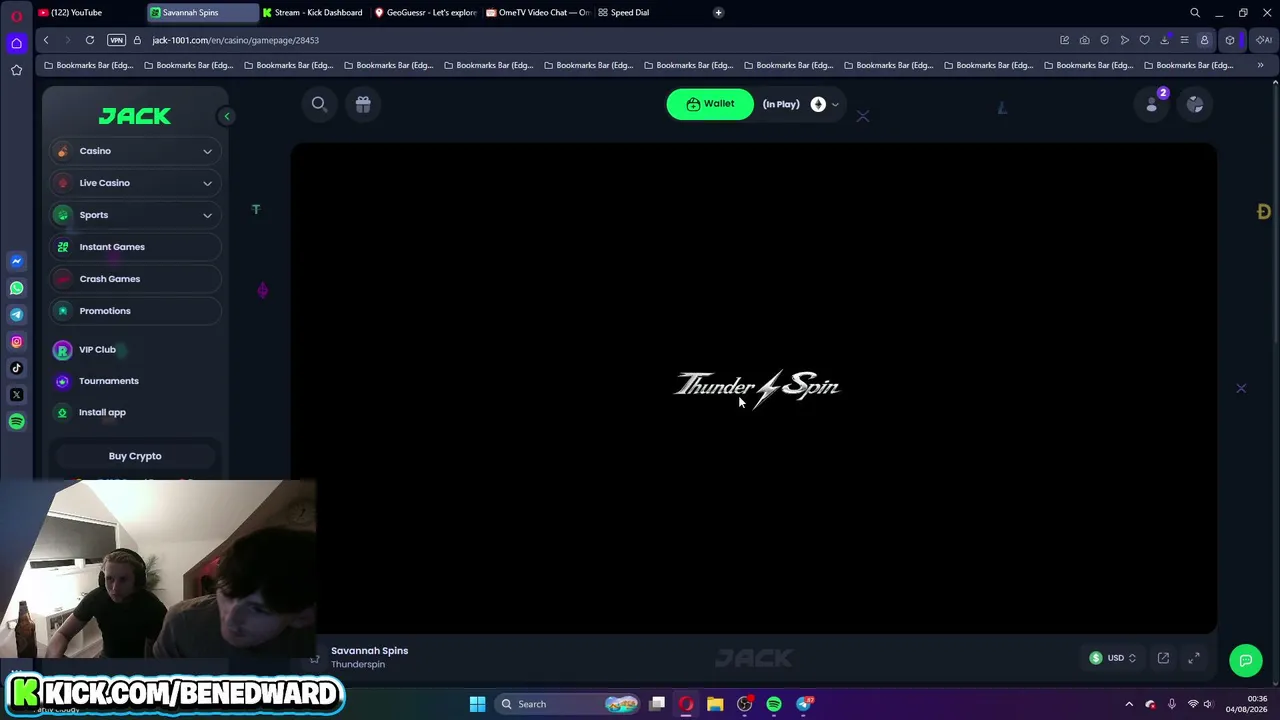
Task: Open the USD currency selector
Action: click(1113, 658)
